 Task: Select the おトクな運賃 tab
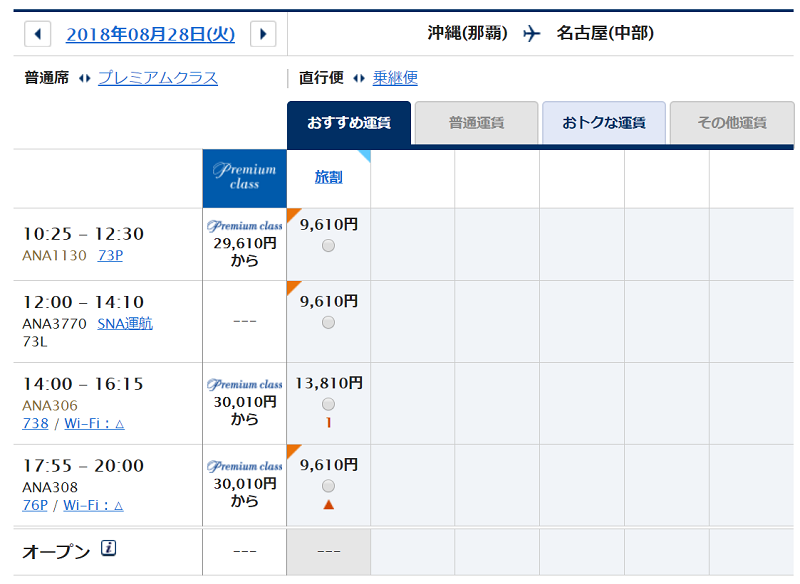click(x=604, y=122)
